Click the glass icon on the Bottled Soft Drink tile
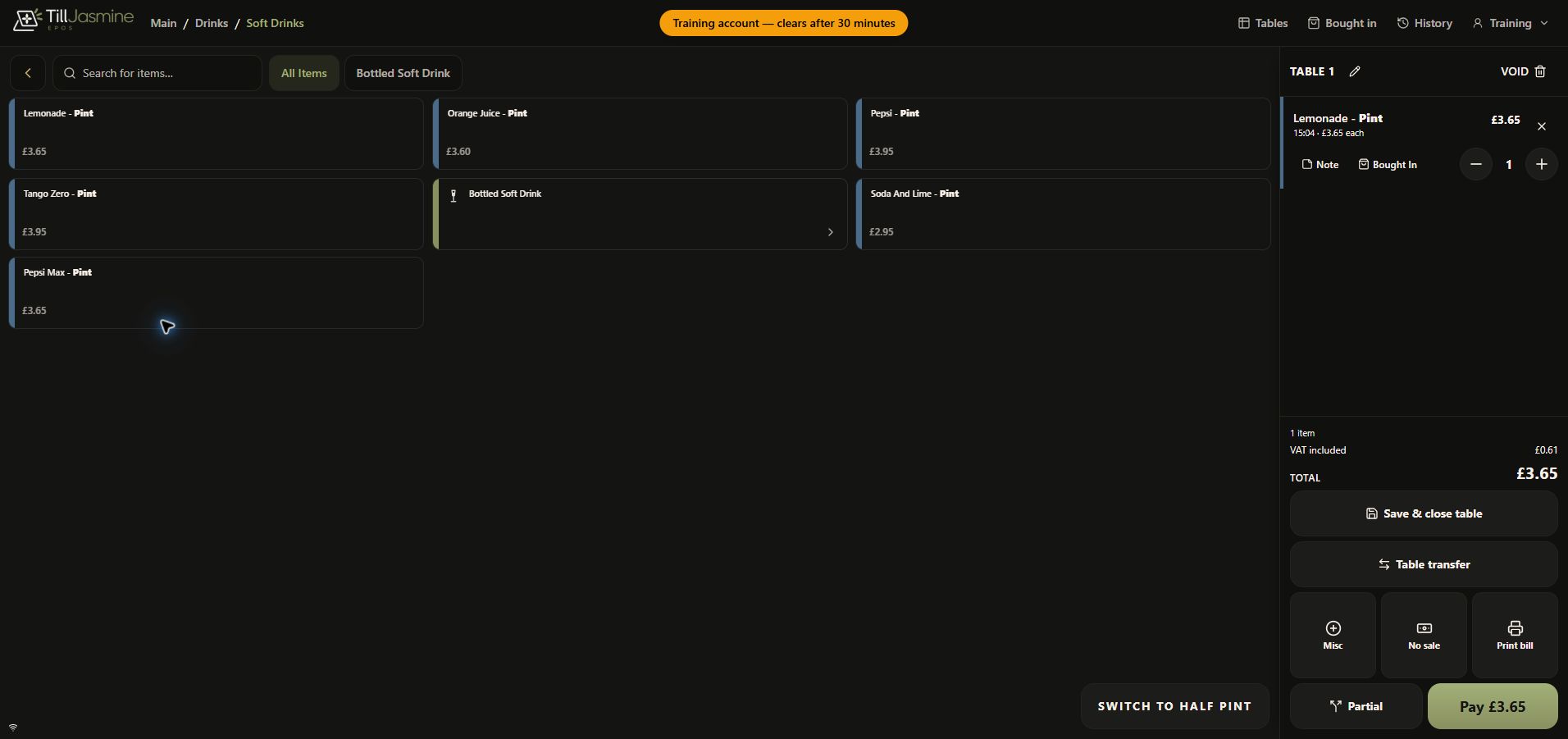Viewport: 1568px width, 739px height. pos(454,195)
